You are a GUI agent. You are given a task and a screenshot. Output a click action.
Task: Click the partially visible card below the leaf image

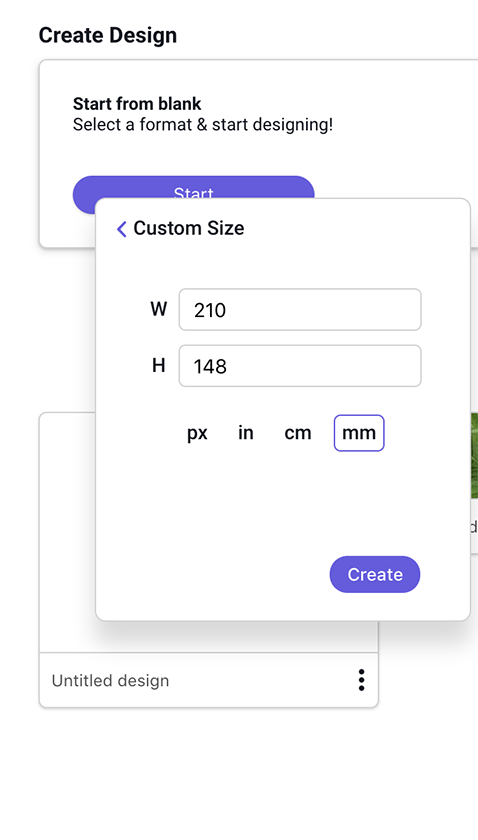coord(474,526)
